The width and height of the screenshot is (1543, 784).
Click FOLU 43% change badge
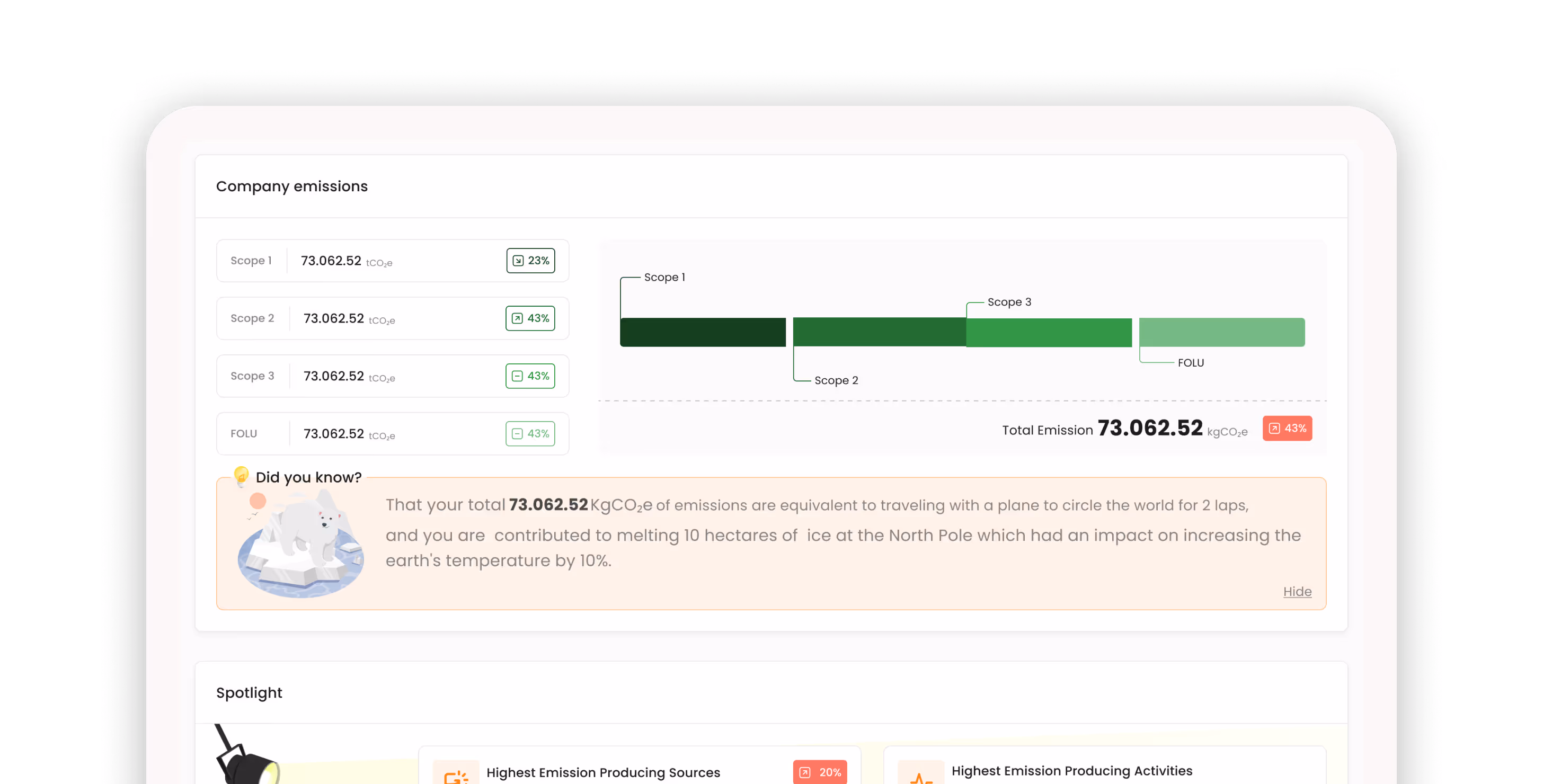coord(530,434)
